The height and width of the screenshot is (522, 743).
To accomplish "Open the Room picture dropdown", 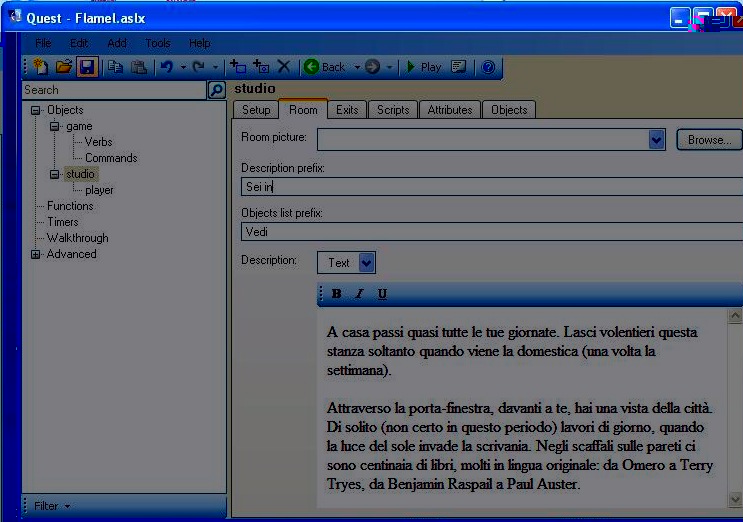I will (x=656, y=140).
